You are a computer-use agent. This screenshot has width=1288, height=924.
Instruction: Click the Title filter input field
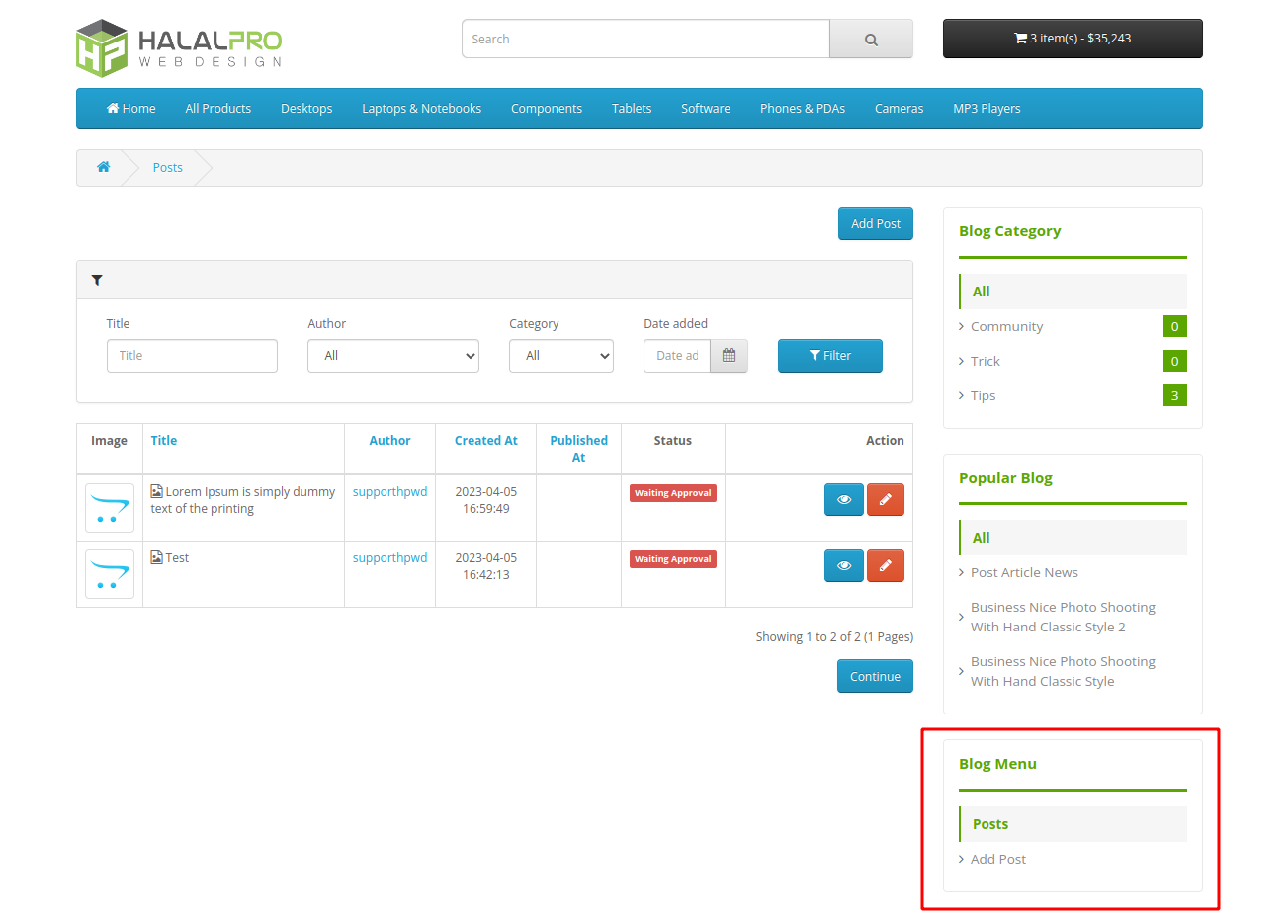coord(192,356)
